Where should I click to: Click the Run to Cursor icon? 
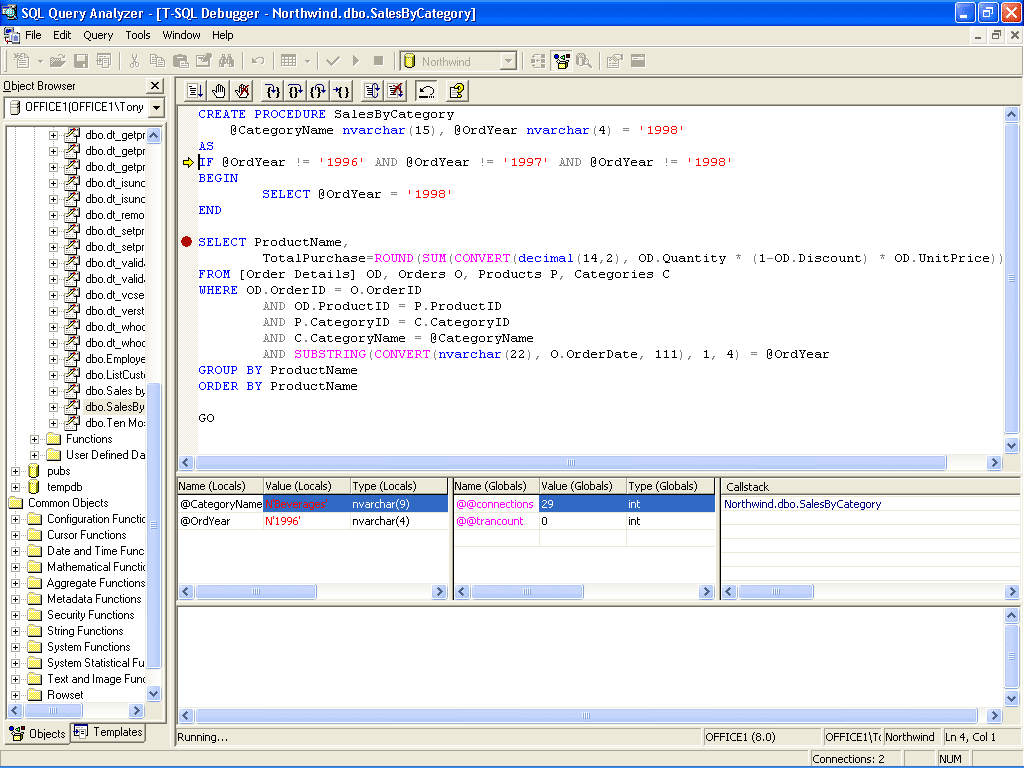tap(343, 91)
